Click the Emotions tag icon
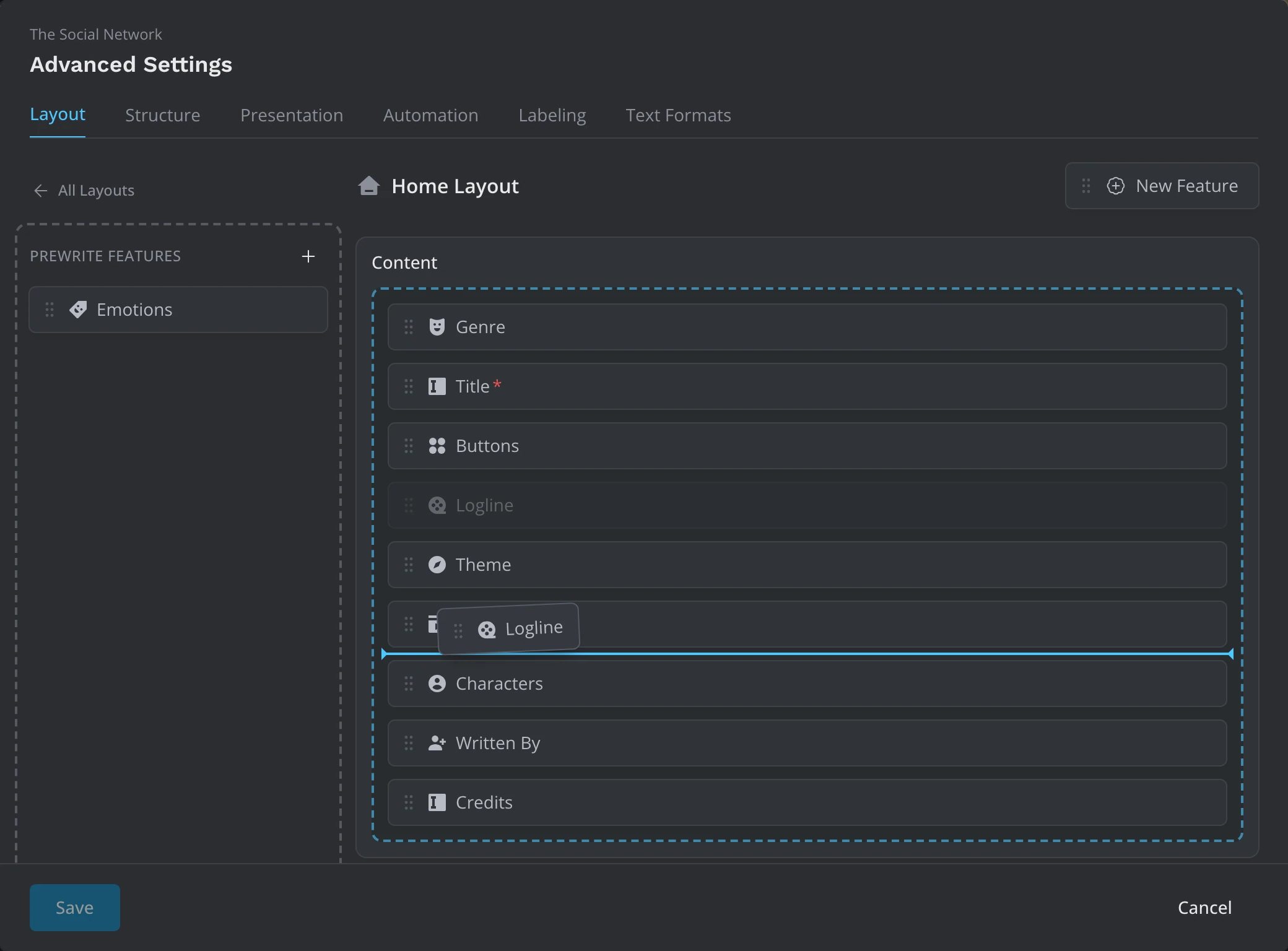 tap(78, 310)
